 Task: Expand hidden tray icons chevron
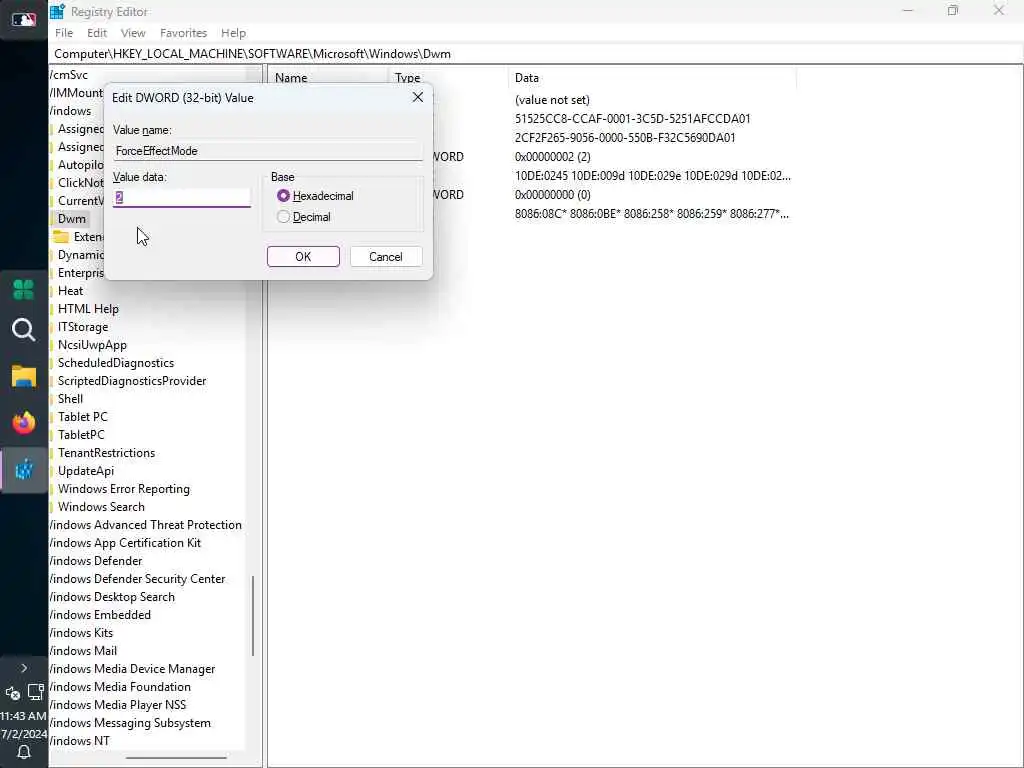coord(24,668)
